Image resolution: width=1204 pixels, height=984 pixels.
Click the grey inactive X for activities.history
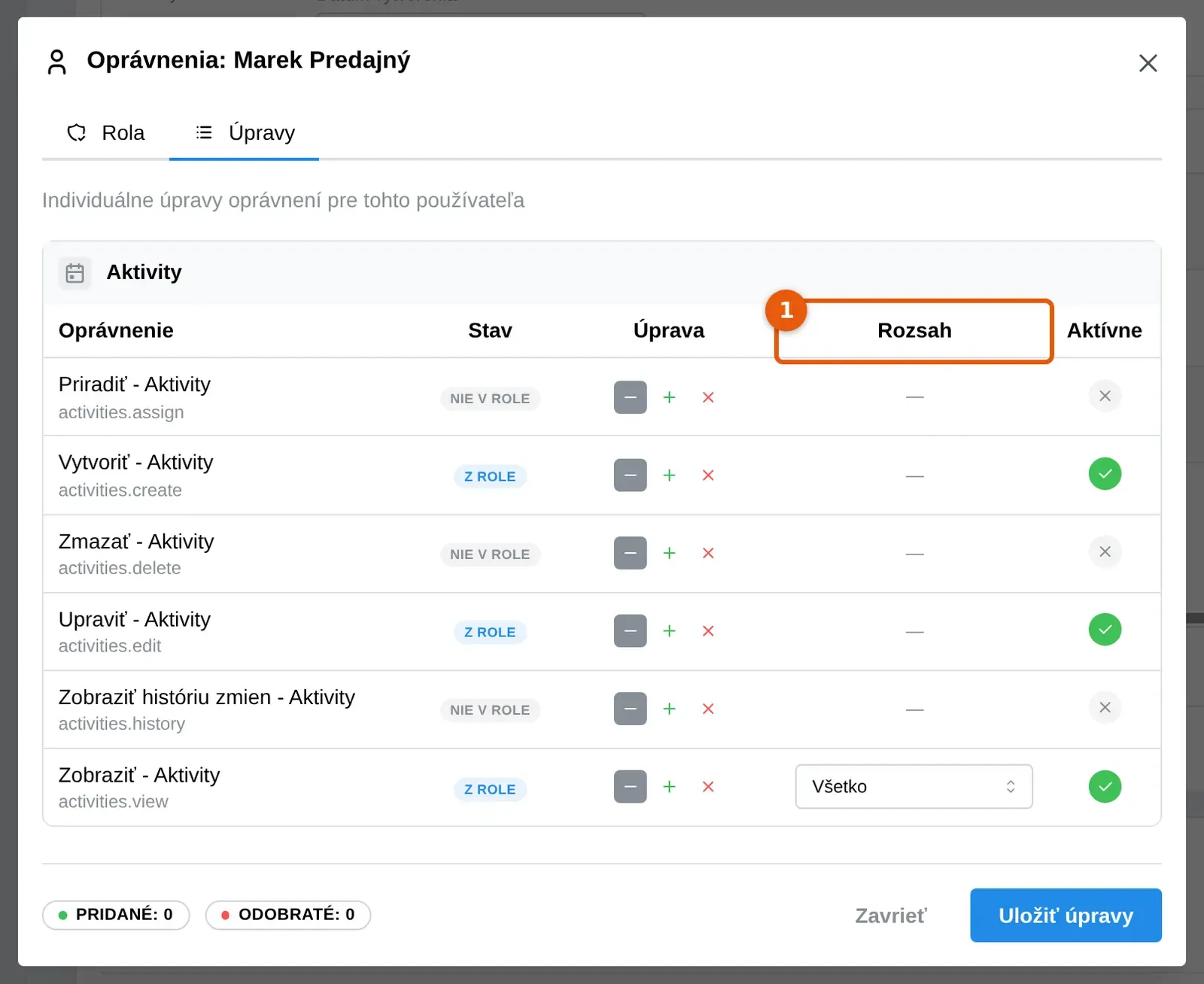click(1105, 707)
